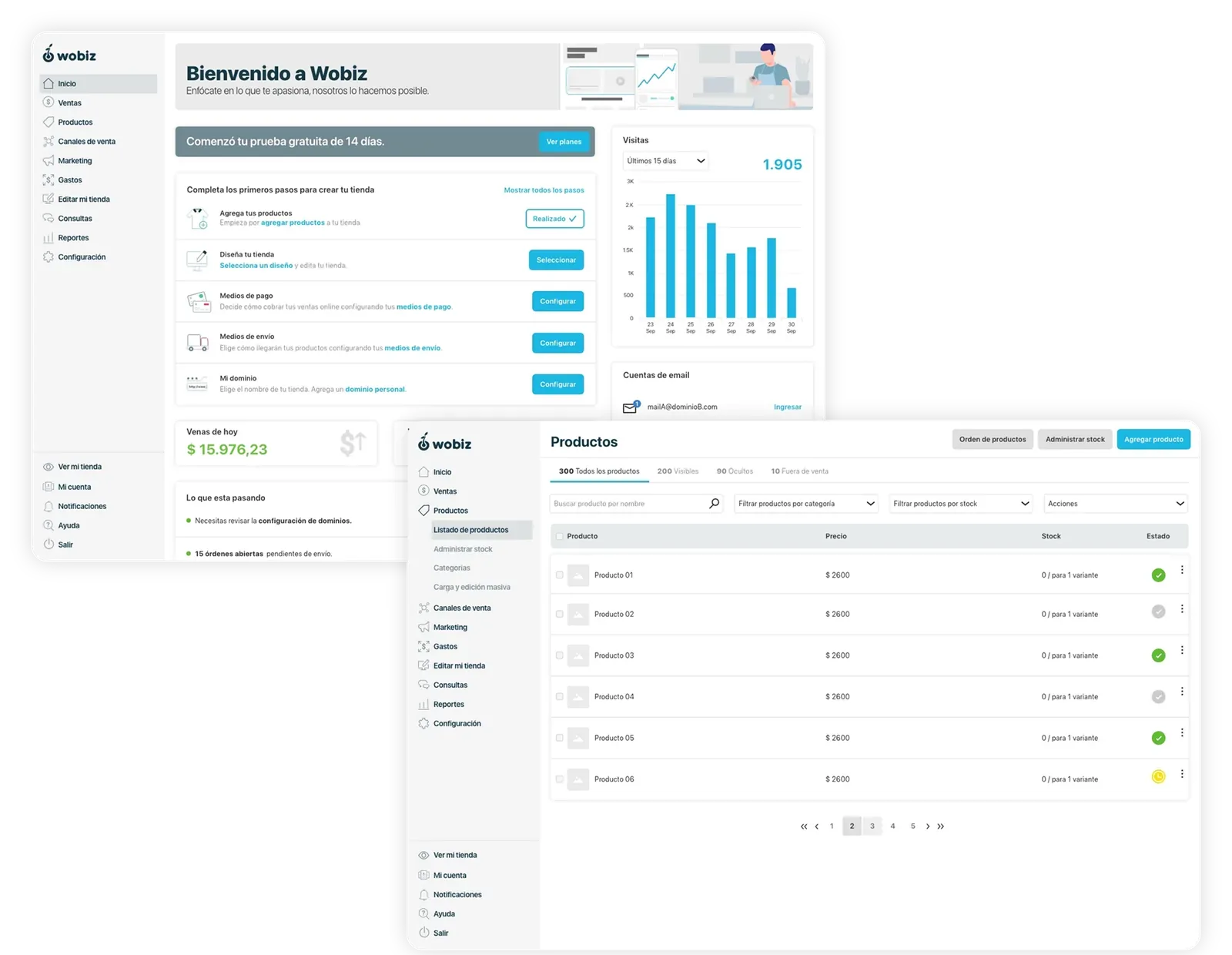Tick the checkbox for Producto 05
Viewport: 1232px width, 955px height.
pyautogui.click(x=560, y=738)
